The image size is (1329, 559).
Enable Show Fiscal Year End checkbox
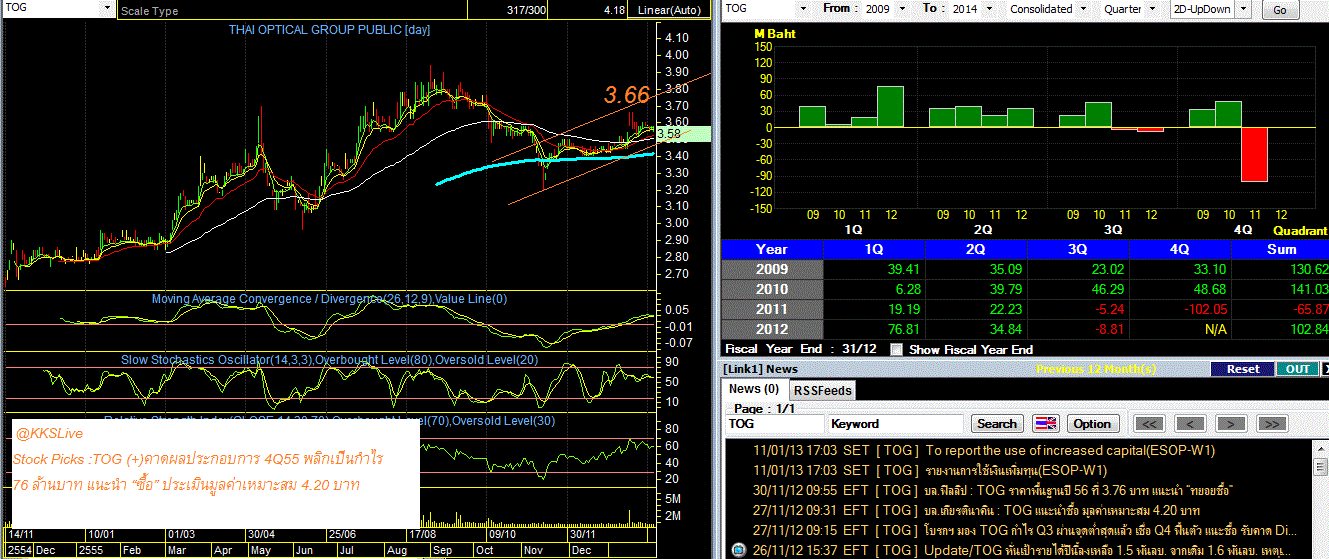(897, 350)
